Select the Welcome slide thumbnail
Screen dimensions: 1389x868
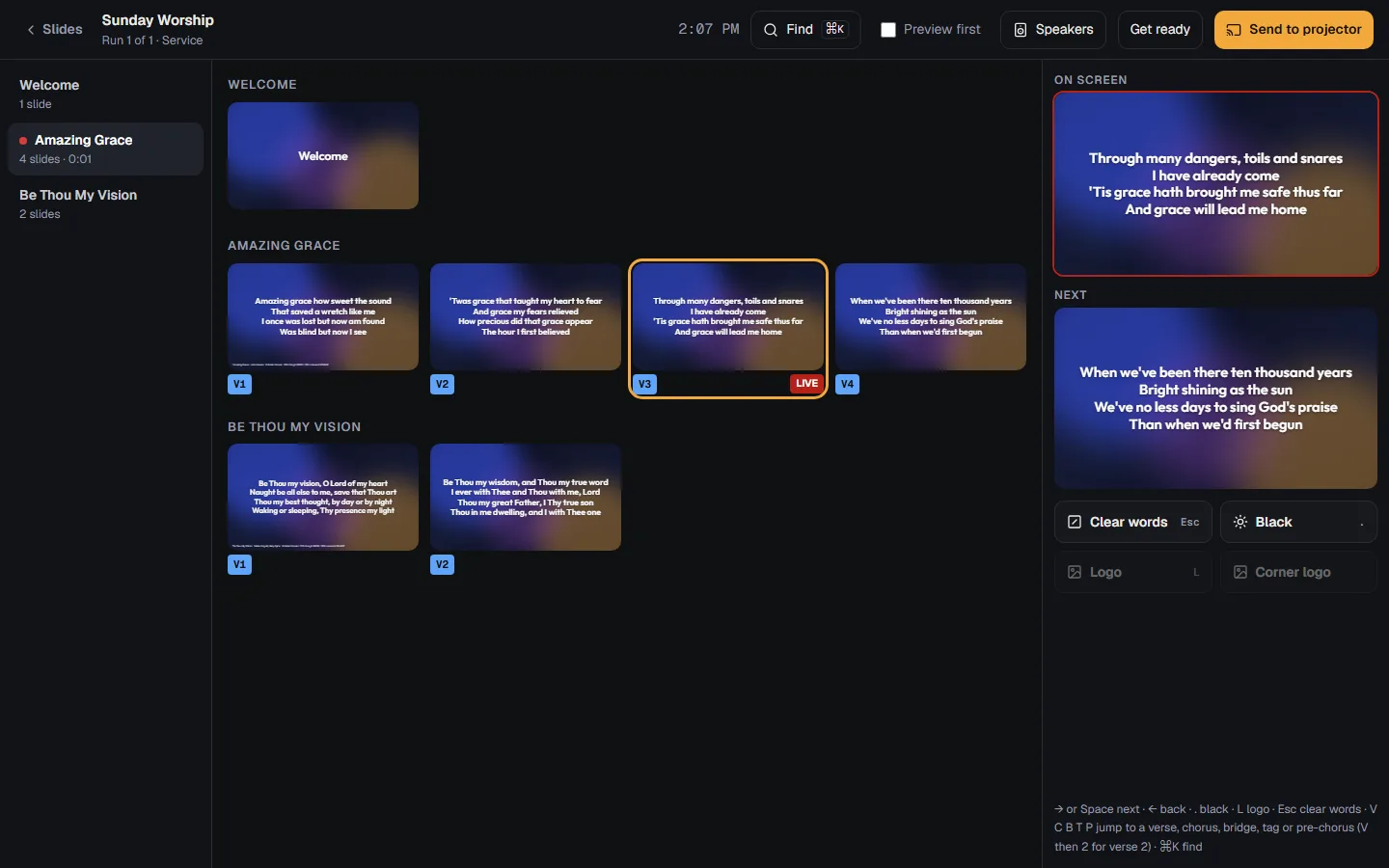coord(323,156)
